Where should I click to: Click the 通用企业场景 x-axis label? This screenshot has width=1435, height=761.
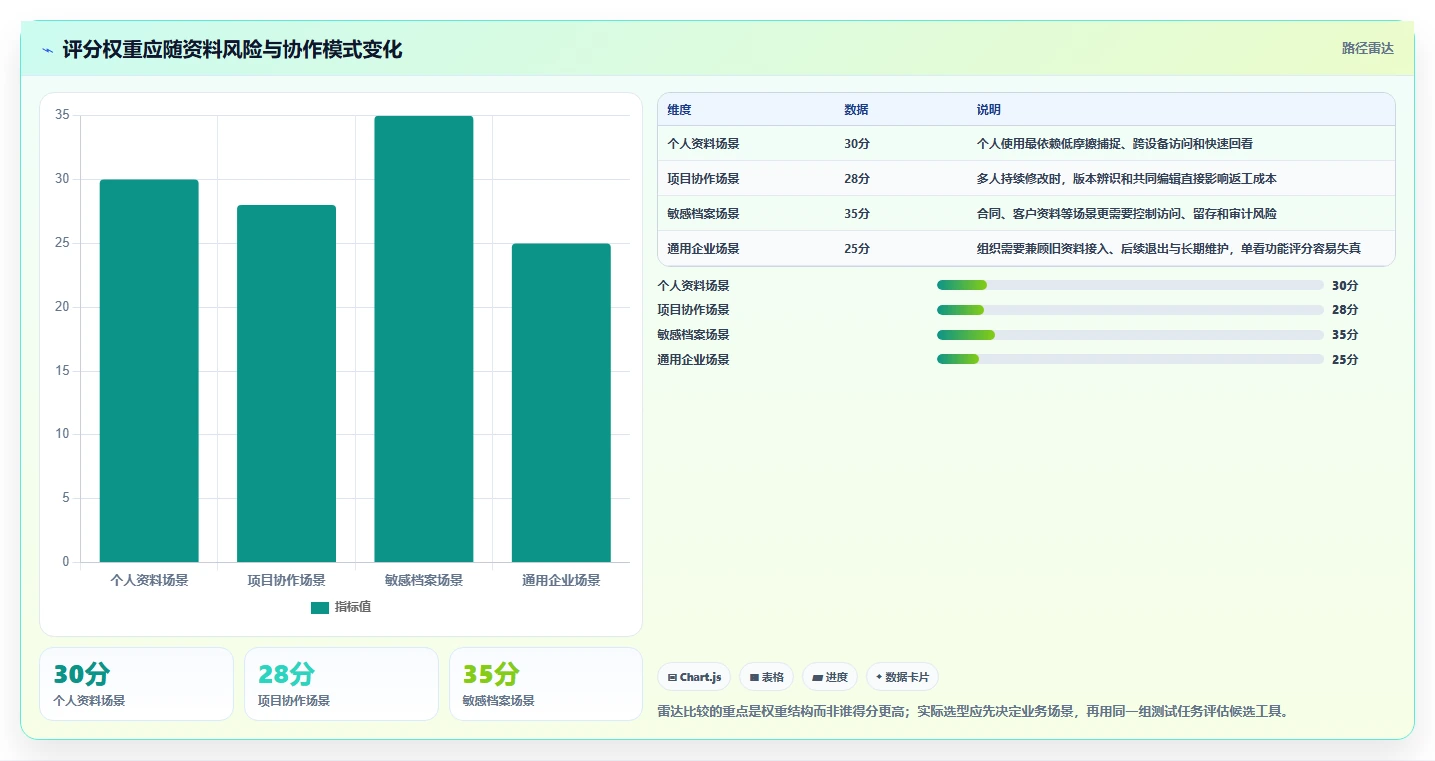click(x=561, y=580)
